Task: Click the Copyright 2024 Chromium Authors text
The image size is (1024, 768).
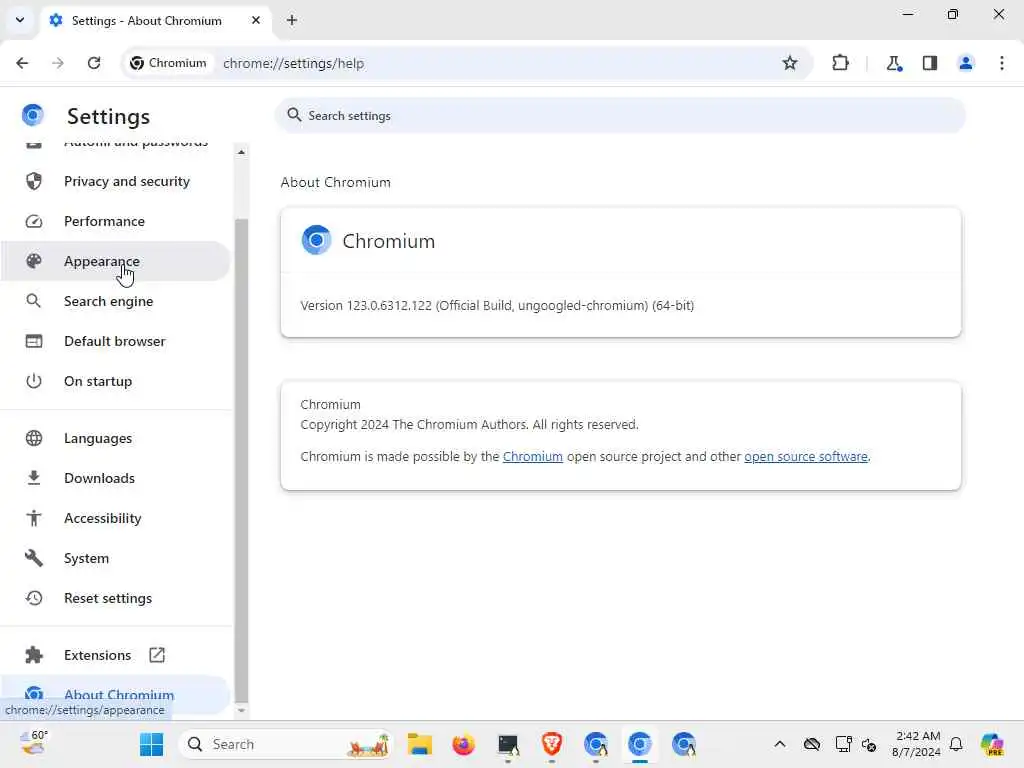Action: 470,424
